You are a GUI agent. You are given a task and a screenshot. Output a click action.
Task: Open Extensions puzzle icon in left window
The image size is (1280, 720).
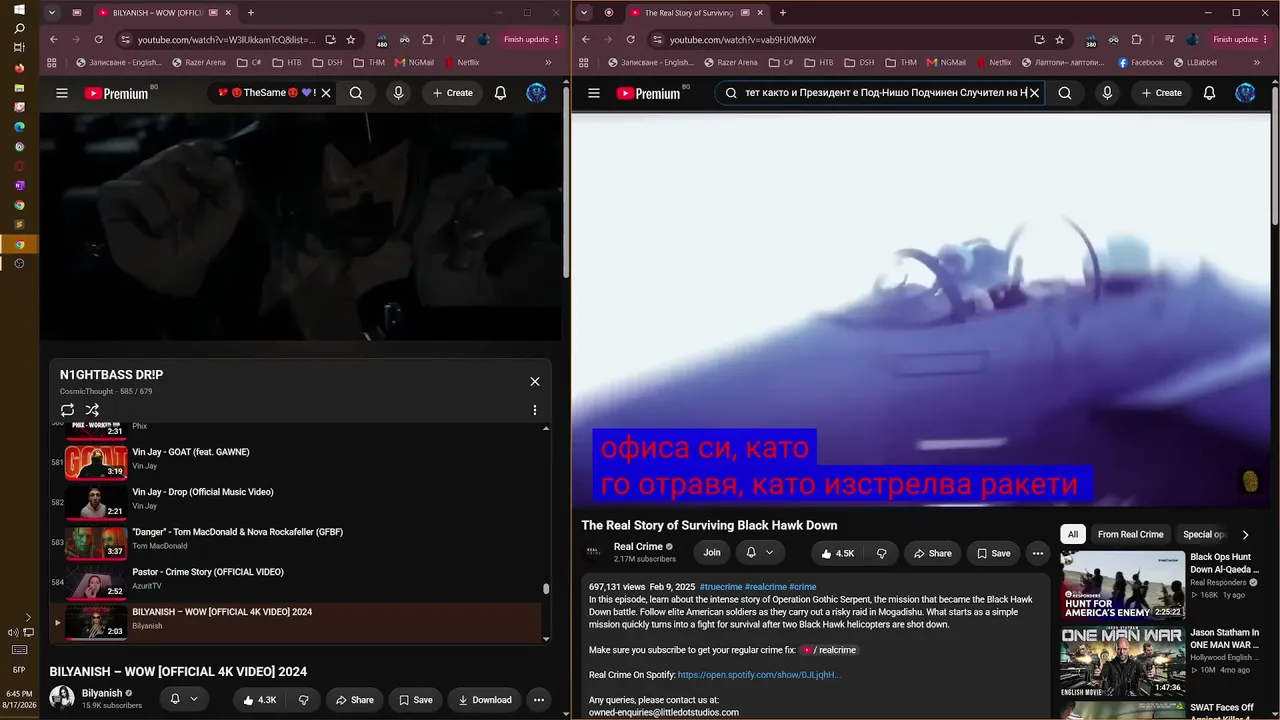[427, 40]
